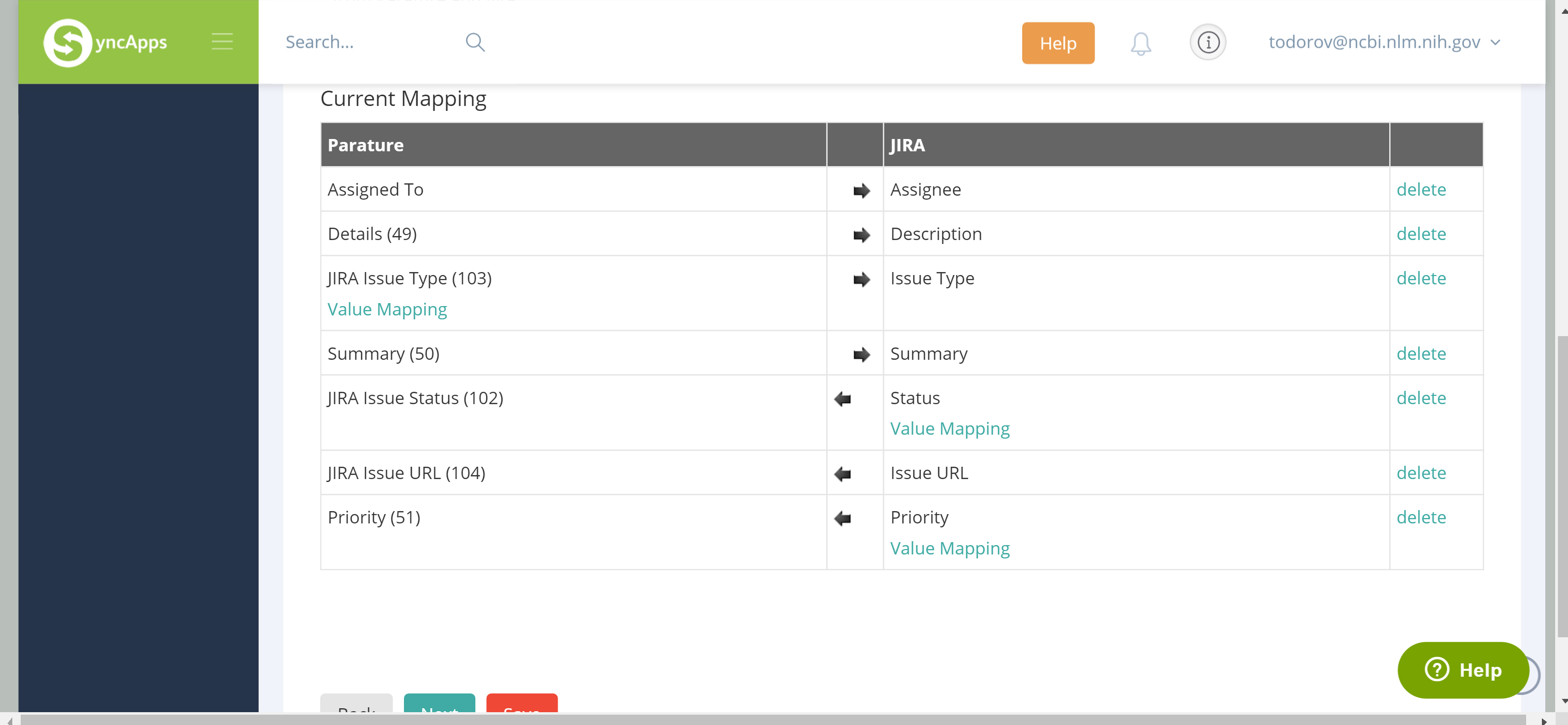
Task: Delete the JIRA Issue Type mapping
Action: coord(1421,278)
